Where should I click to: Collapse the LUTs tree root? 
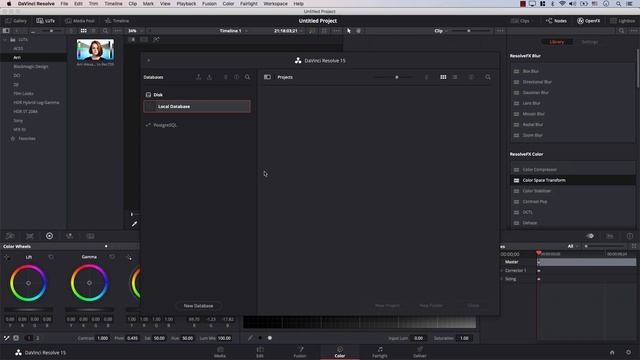click(5, 40)
